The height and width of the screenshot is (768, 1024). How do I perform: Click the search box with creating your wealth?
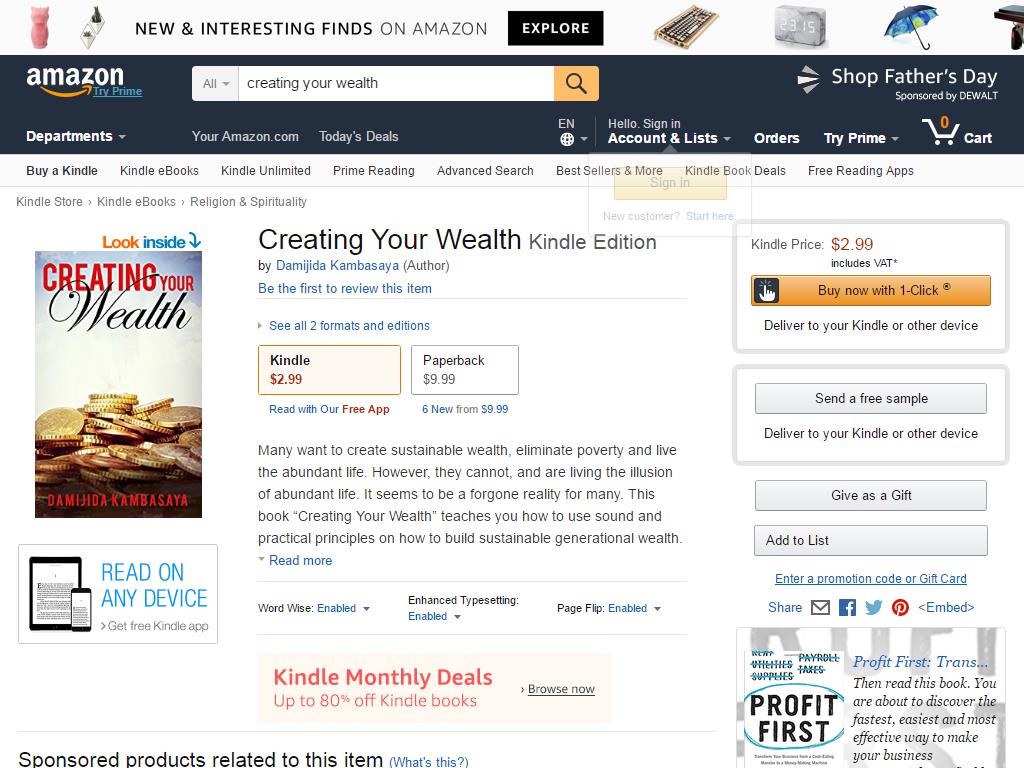point(396,84)
